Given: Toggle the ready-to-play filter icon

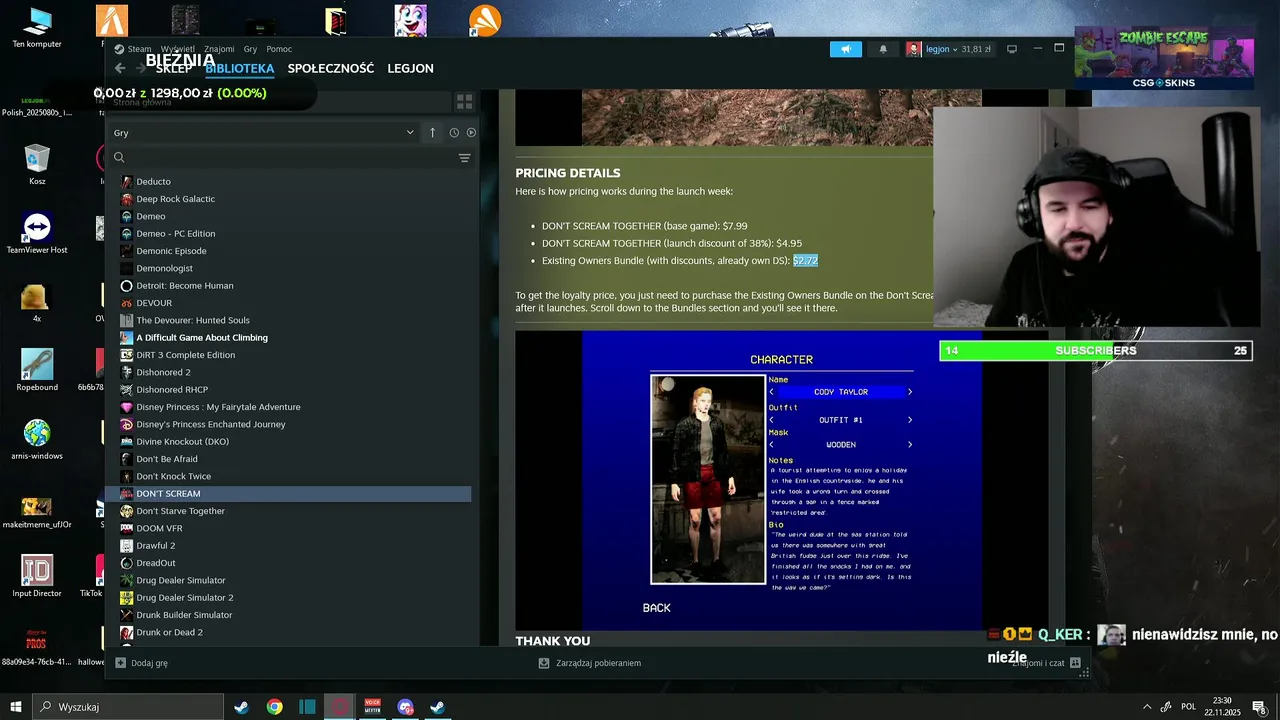Looking at the screenshot, I should [471, 132].
